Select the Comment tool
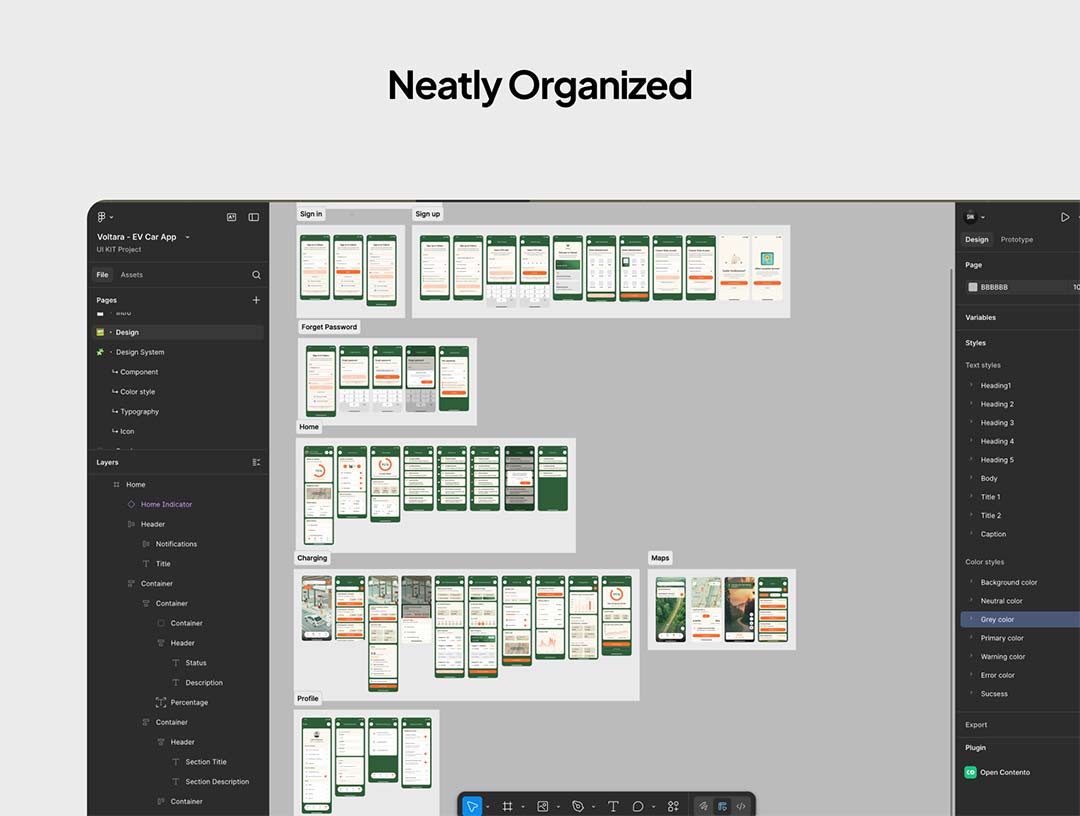Viewport: 1080px width, 816px height. click(x=638, y=806)
